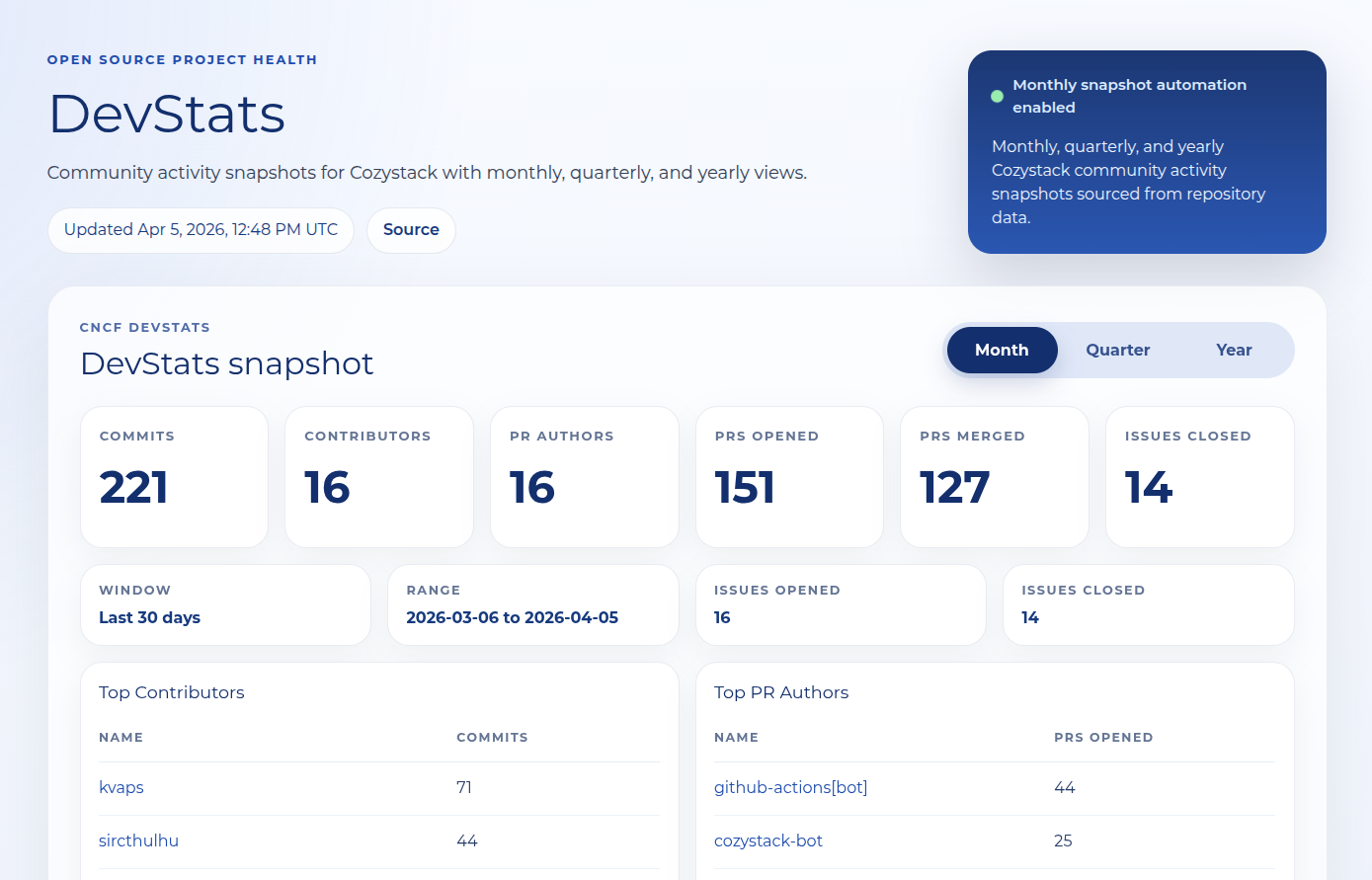Open the github-actions[bot] PR author link
Image resolution: width=1372 pixels, height=880 pixels.
(790, 787)
